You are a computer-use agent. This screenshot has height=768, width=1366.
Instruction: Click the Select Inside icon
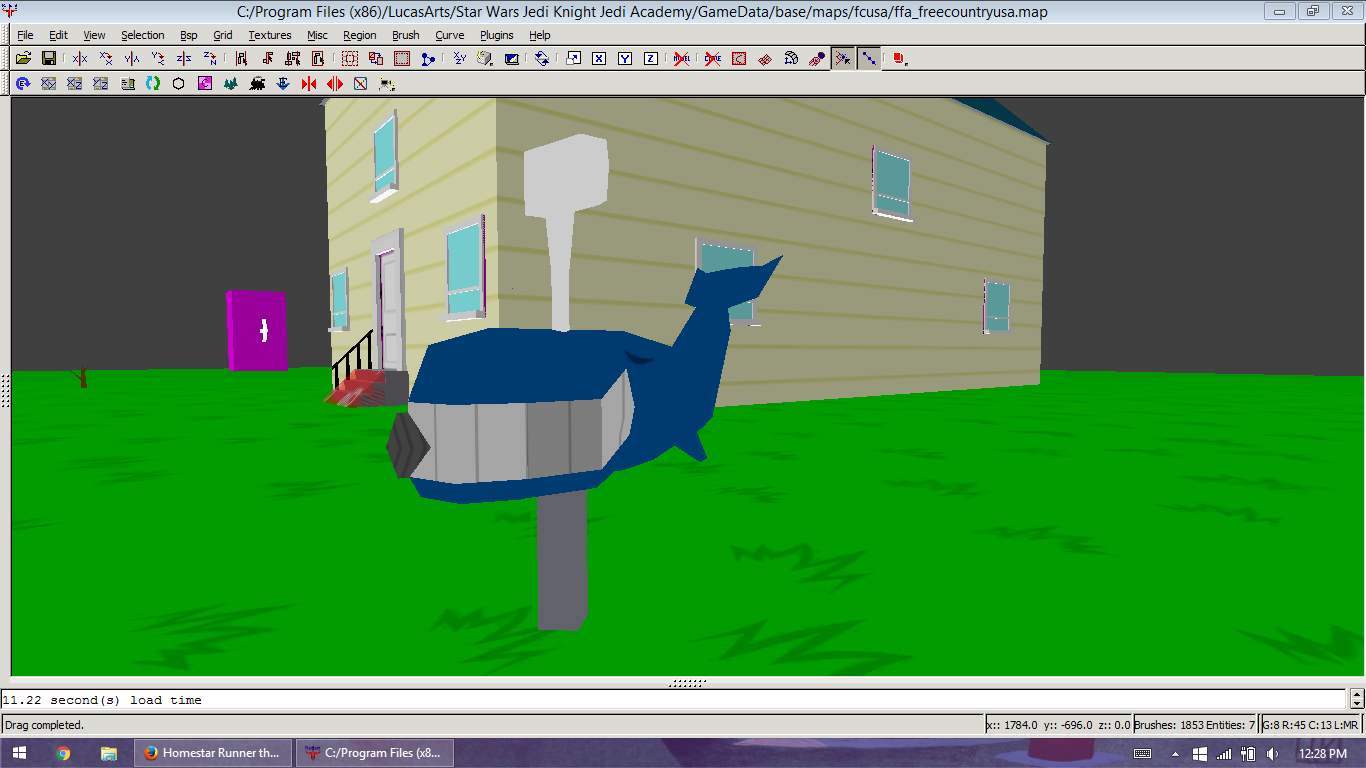point(318,58)
